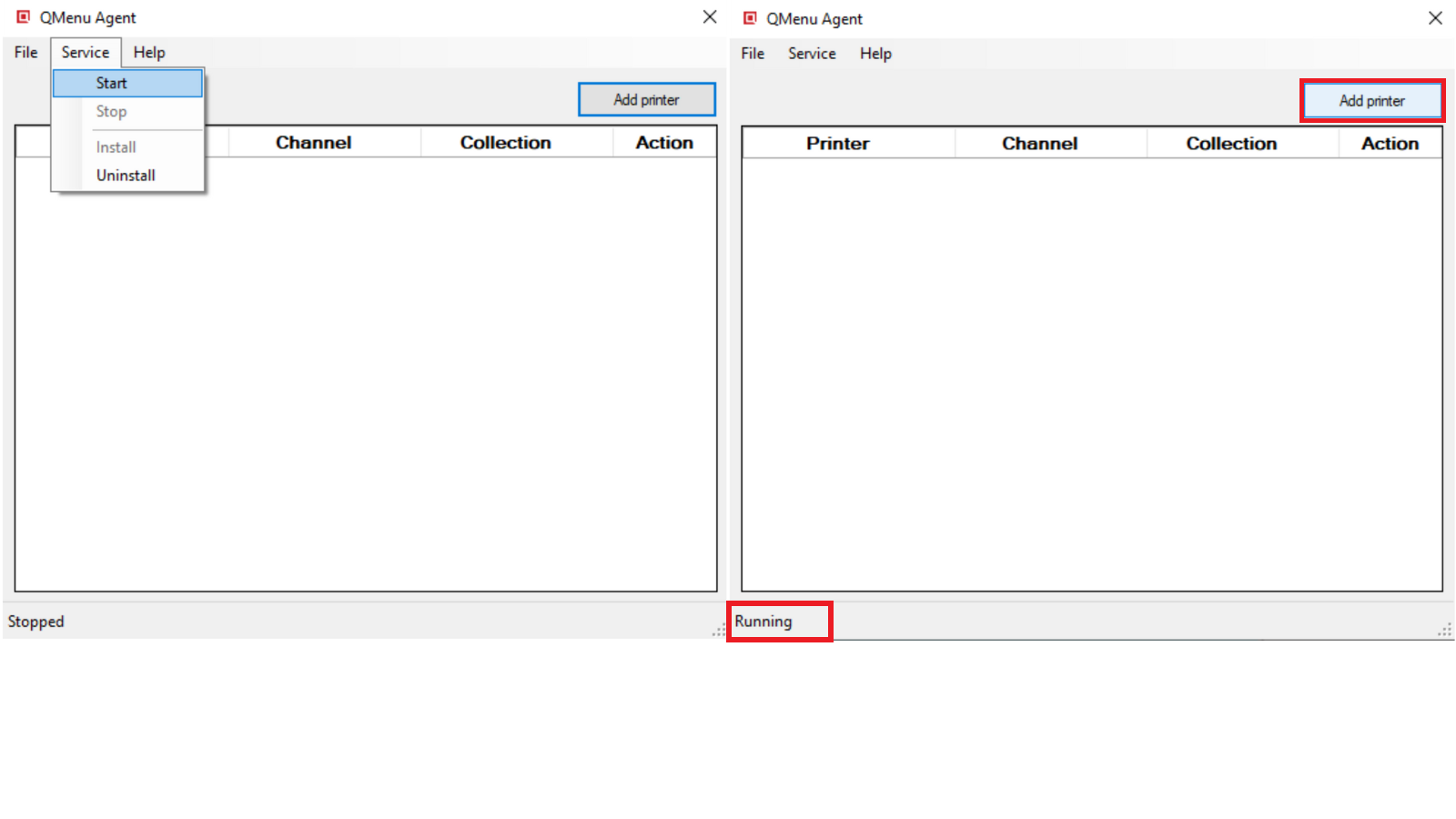This screenshot has width=1456, height=819.
Task: Click the Running status text
Action: tap(763, 622)
